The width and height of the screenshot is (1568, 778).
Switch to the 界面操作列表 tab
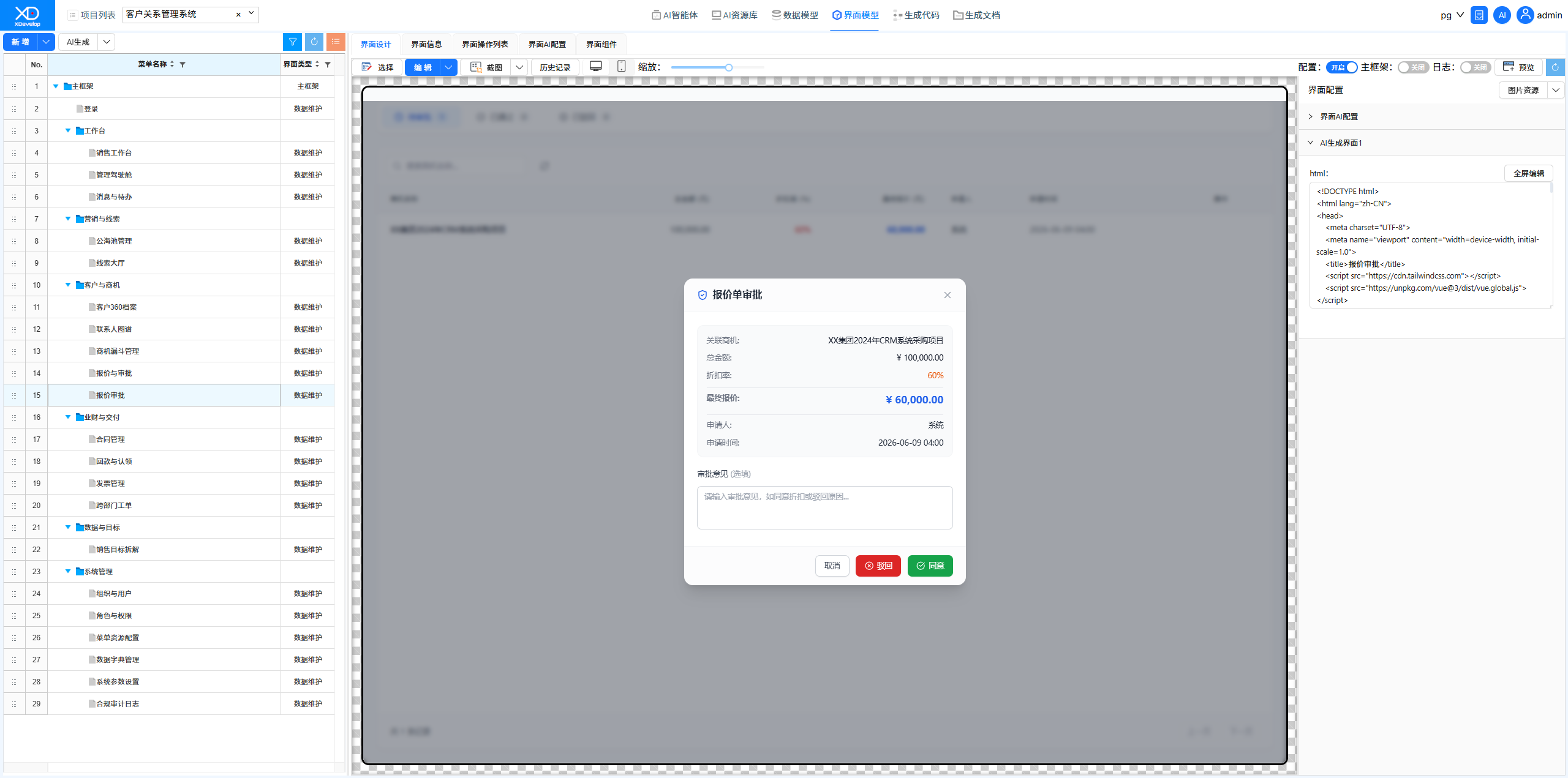(484, 44)
